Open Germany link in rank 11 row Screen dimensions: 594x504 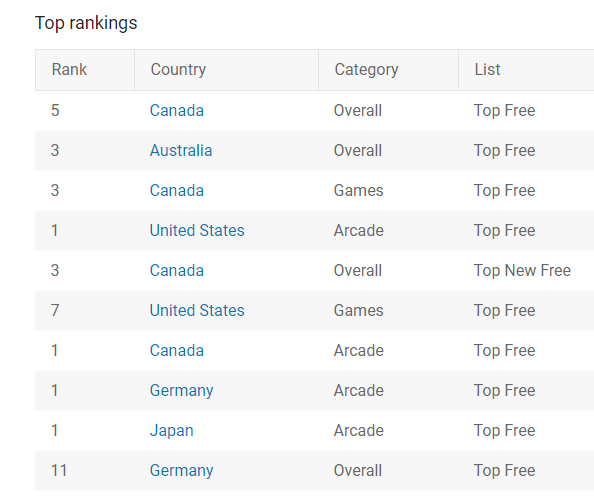181,471
